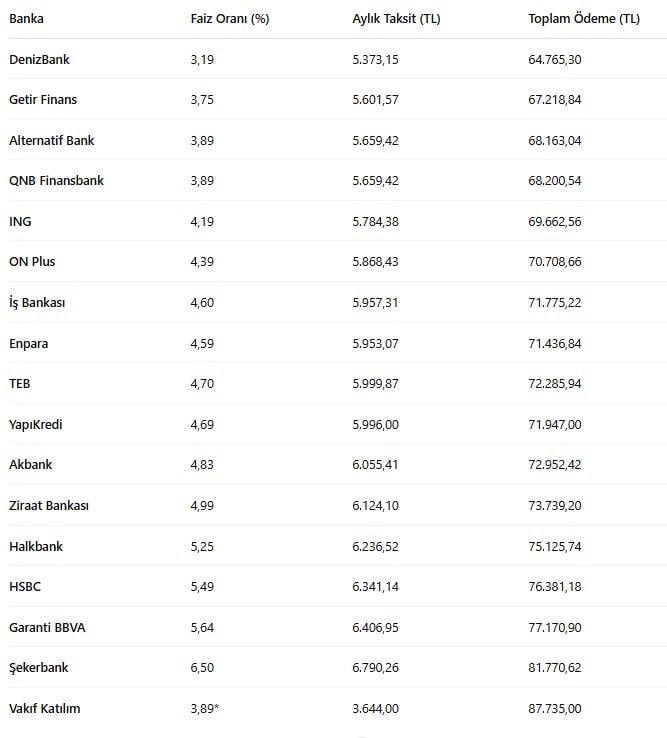Image resolution: width=667 pixels, height=738 pixels.
Task: Click the Aylık Taksit (TL) header
Action: tap(396, 19)
